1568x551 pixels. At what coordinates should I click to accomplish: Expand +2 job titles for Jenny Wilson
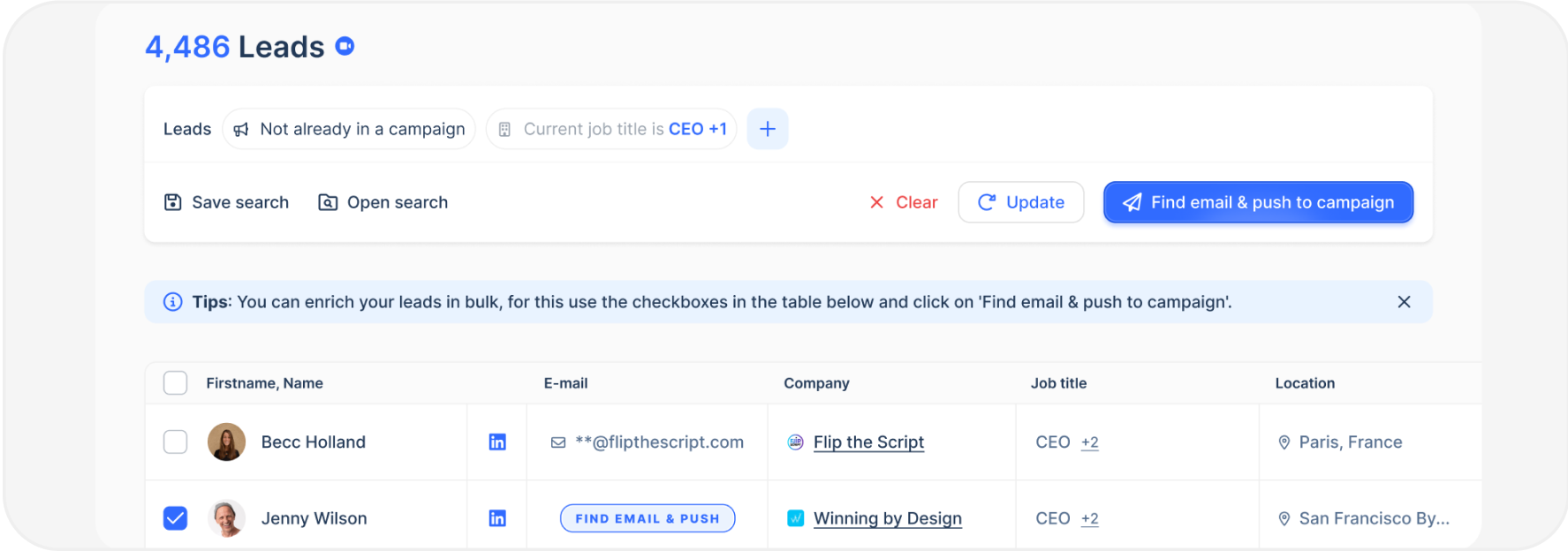coord(1090,518)
